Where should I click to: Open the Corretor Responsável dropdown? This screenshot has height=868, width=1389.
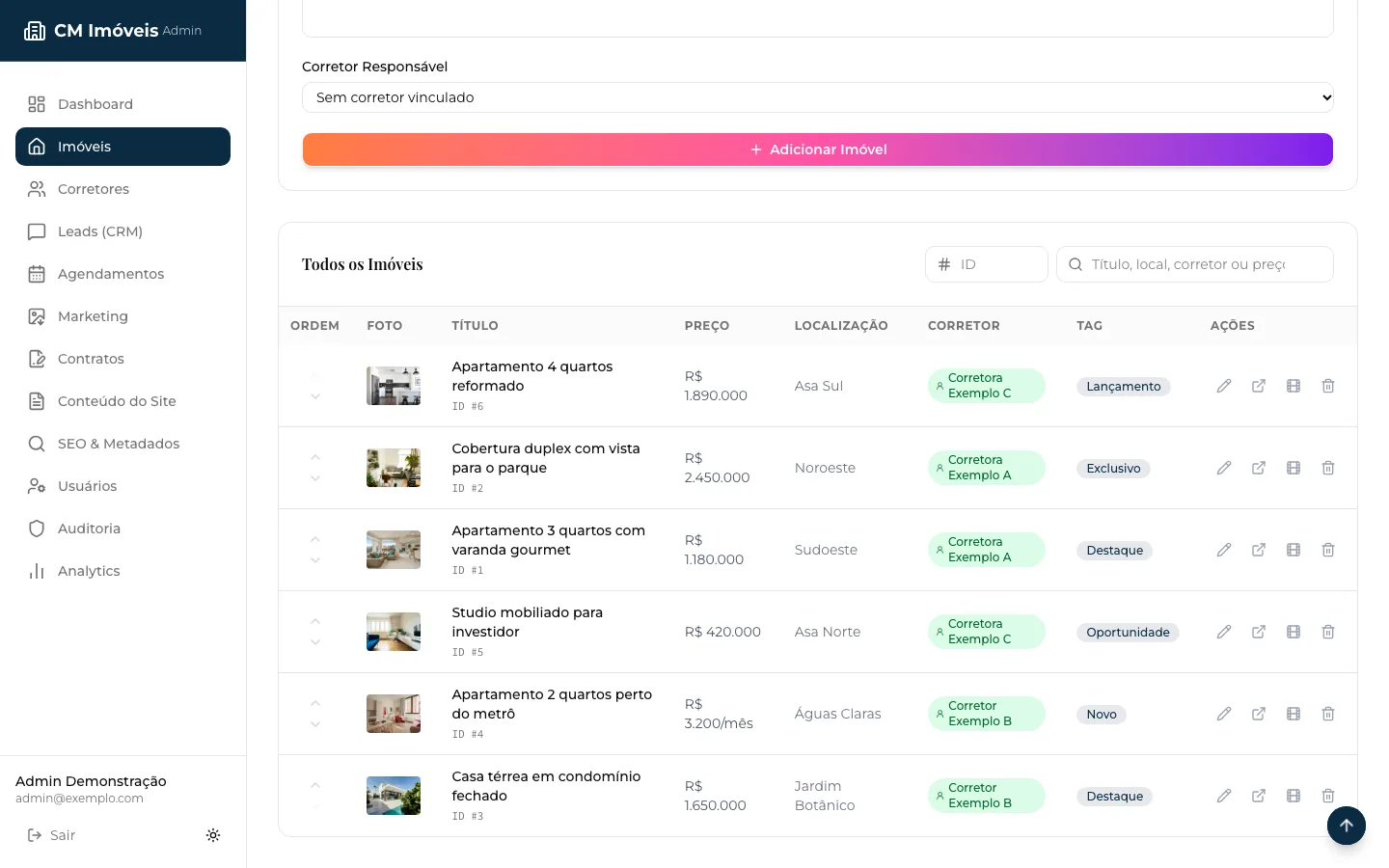tap(818, 97)
